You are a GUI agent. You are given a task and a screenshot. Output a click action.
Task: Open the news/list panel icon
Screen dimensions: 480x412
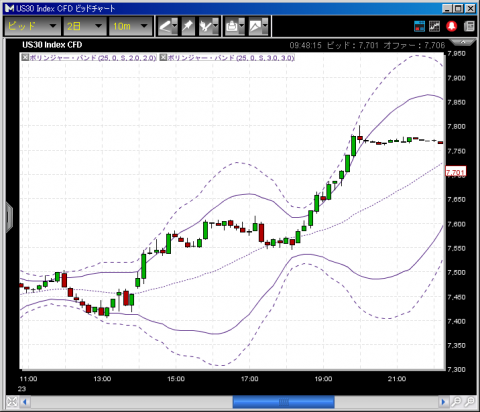click(x=469, y=26)
